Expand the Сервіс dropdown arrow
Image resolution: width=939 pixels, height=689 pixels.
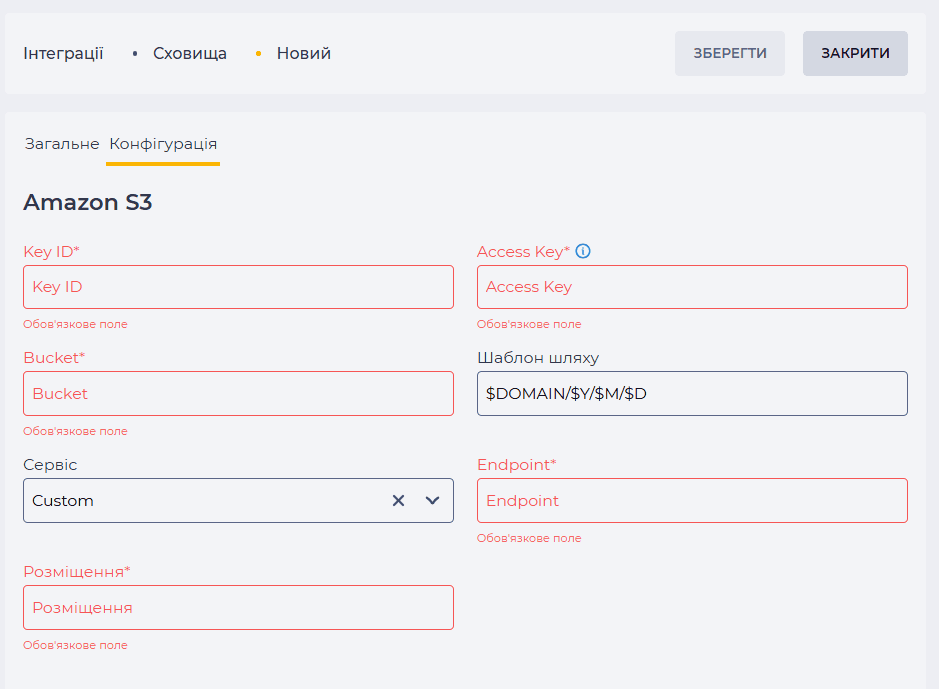tap(432, 500)
